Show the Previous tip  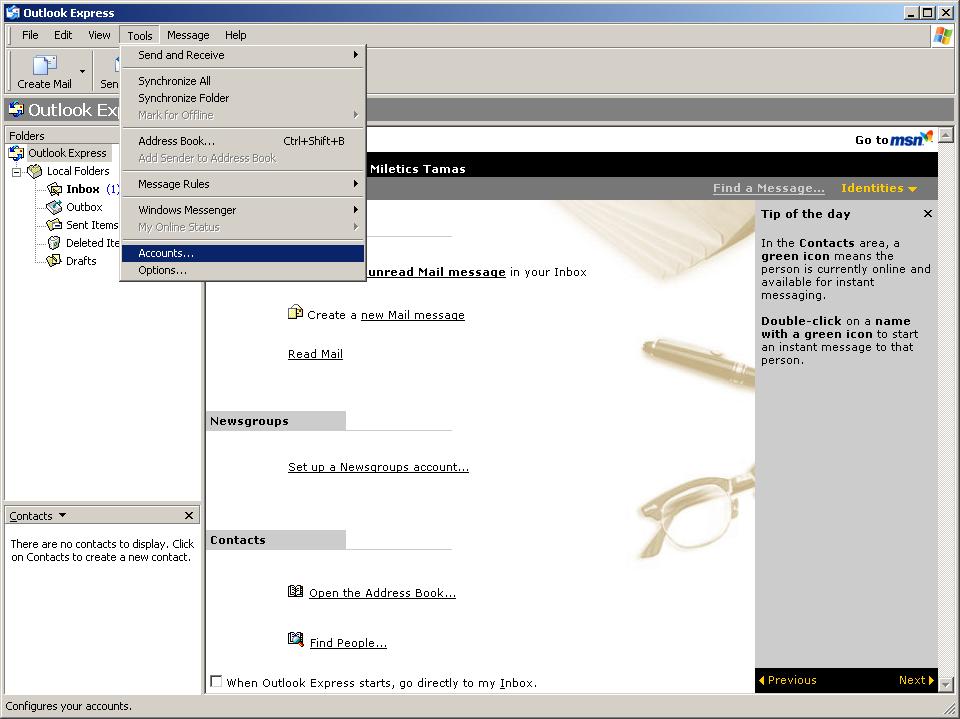click(x=787, y=680)
